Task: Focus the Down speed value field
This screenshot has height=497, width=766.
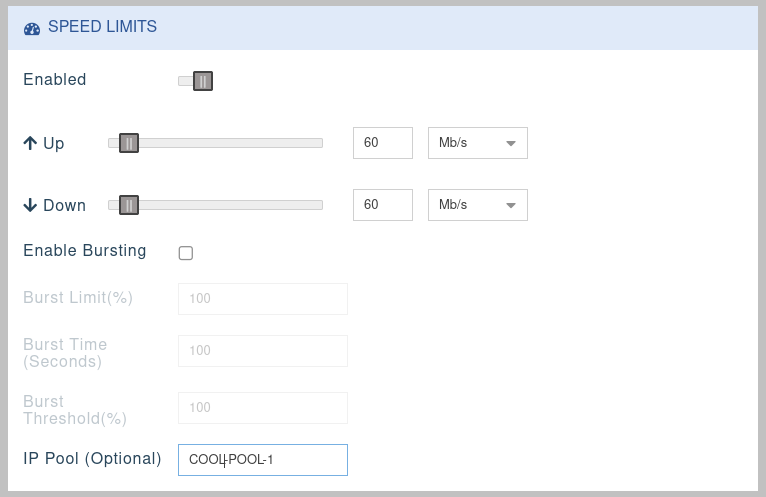Action: (383, 205)
